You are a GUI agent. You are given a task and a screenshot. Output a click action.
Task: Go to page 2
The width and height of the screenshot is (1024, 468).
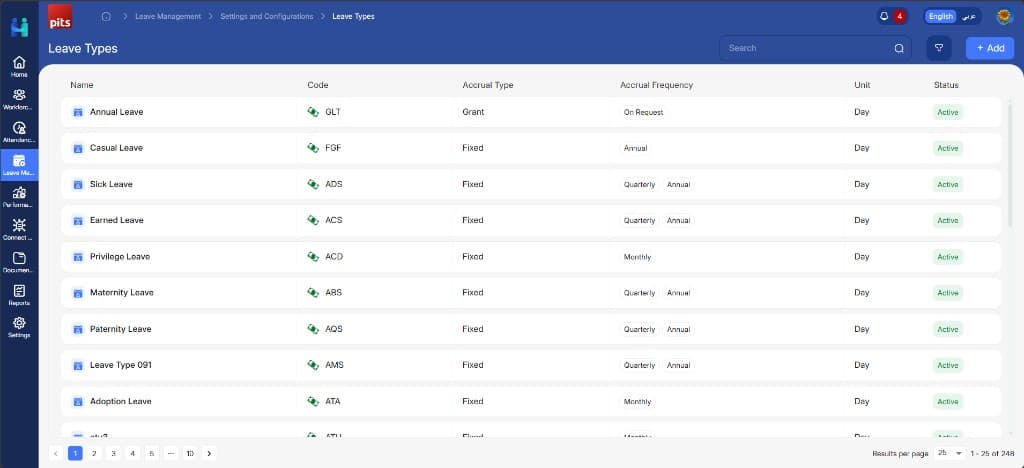95,453
